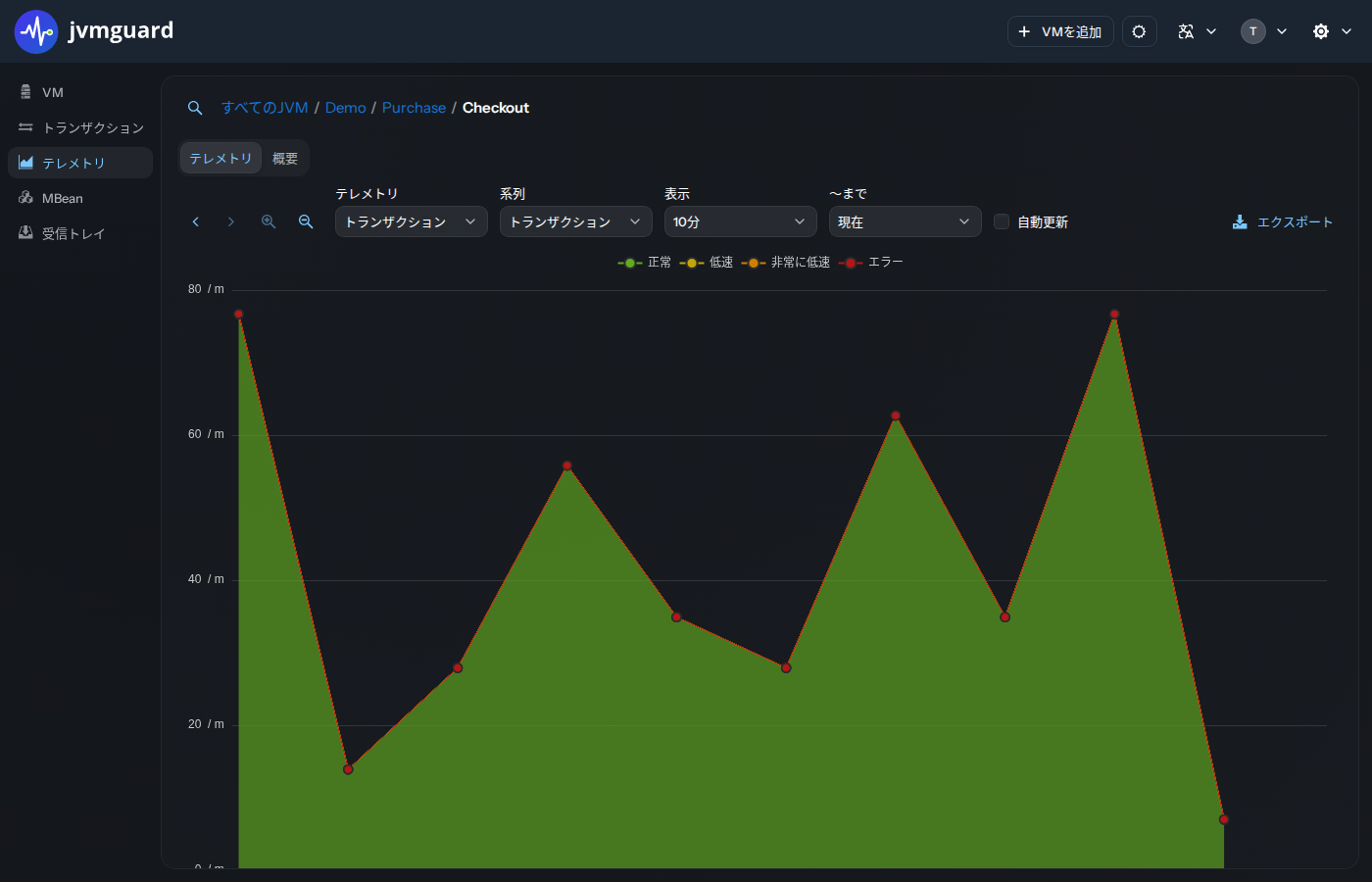Click the 20 / m axis label
This screenshot has height=882, width=1372.
tap(206, 724)
